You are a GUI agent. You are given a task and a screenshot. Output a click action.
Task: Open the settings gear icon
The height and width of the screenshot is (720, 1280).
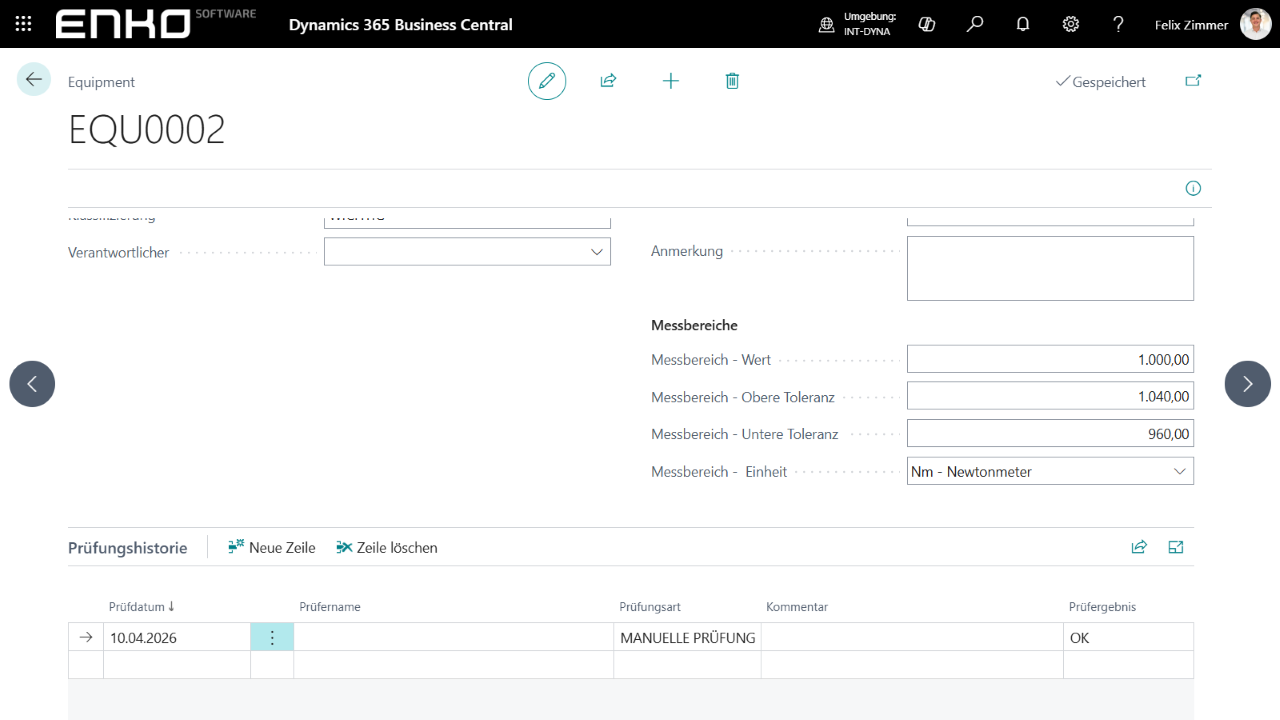click(1071, 24)
